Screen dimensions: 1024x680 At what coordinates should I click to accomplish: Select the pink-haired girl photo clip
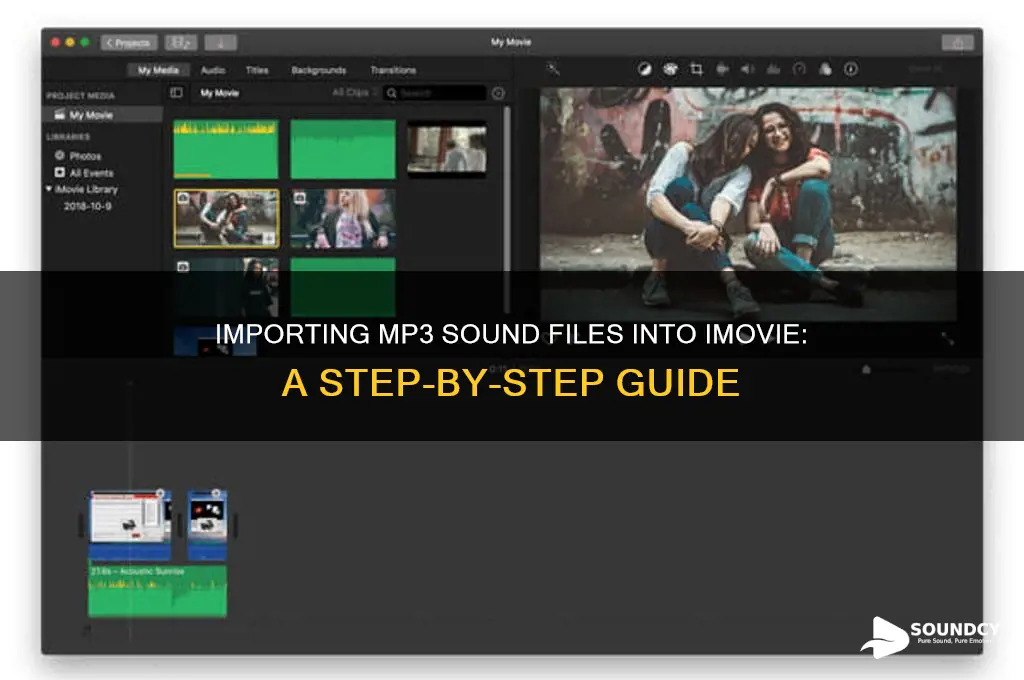[x=343, y=219]
